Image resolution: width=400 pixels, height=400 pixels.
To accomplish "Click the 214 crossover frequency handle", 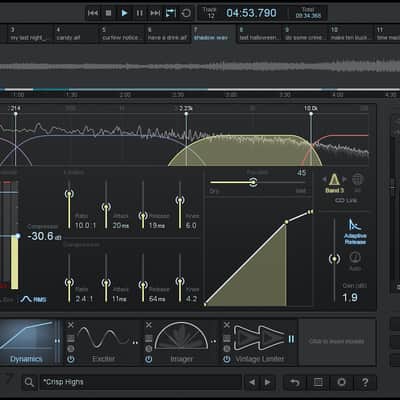I will (15, 114).
